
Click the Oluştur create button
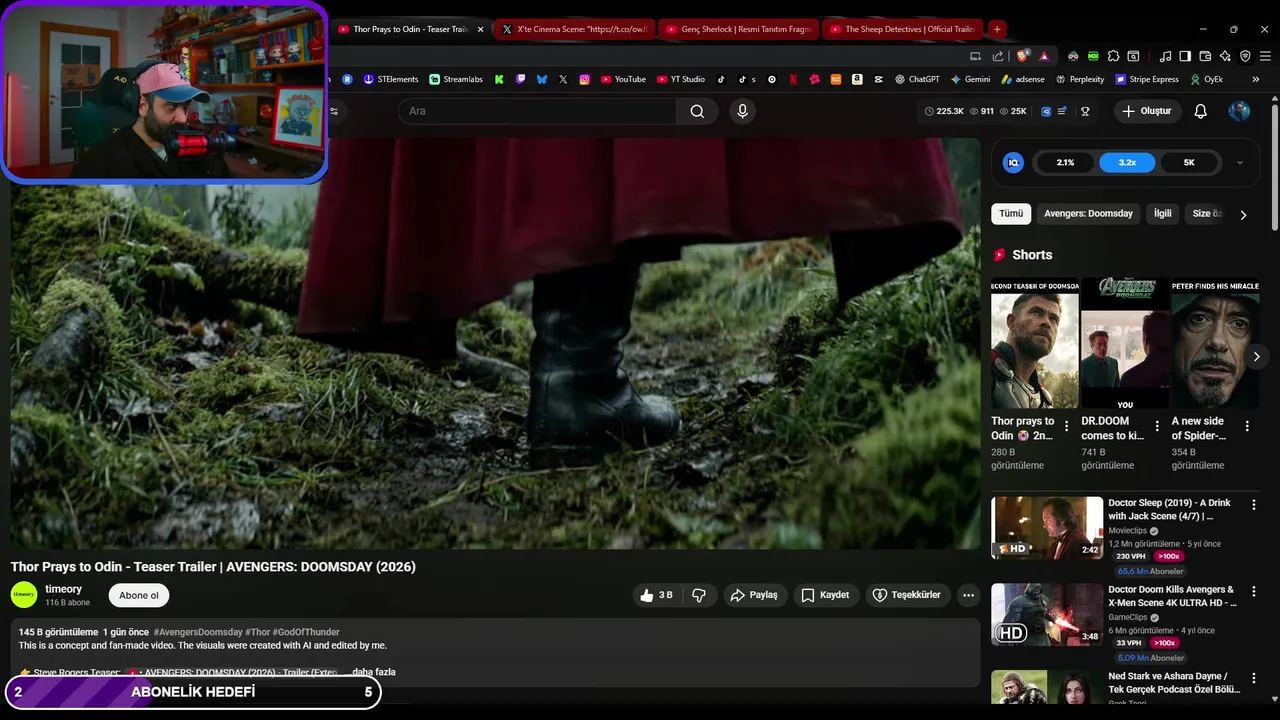1146,111
